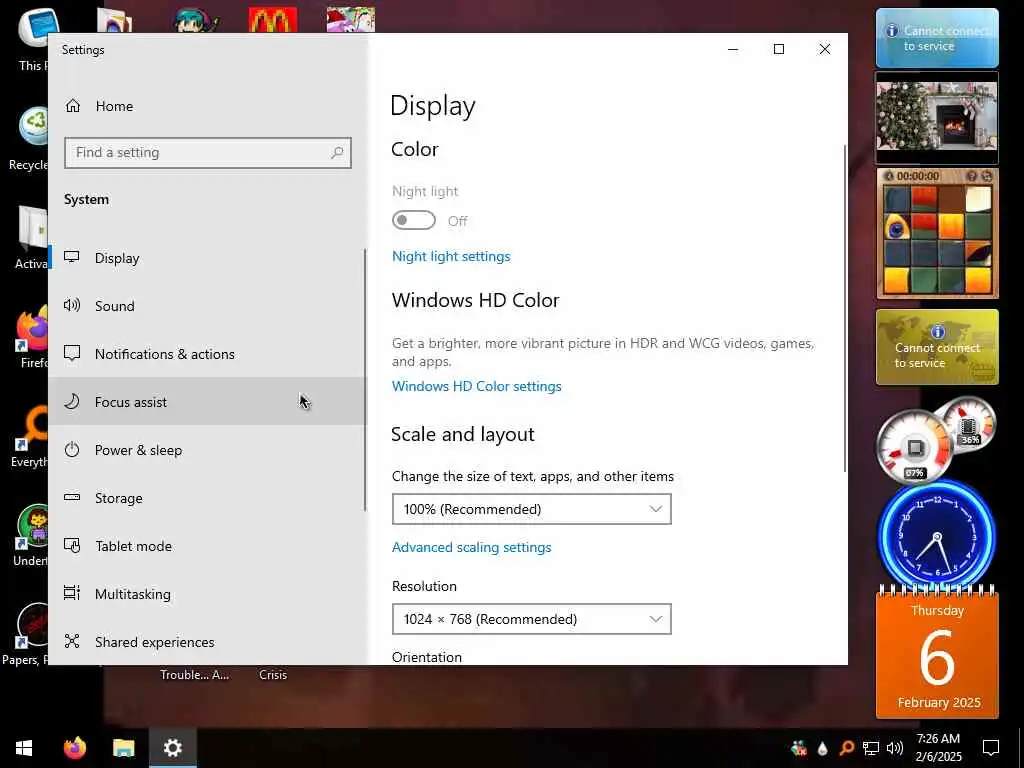Maximize the Settings window
This screenshot has height=768, width=1024.
pyautogui.click(x=778, y=50)
